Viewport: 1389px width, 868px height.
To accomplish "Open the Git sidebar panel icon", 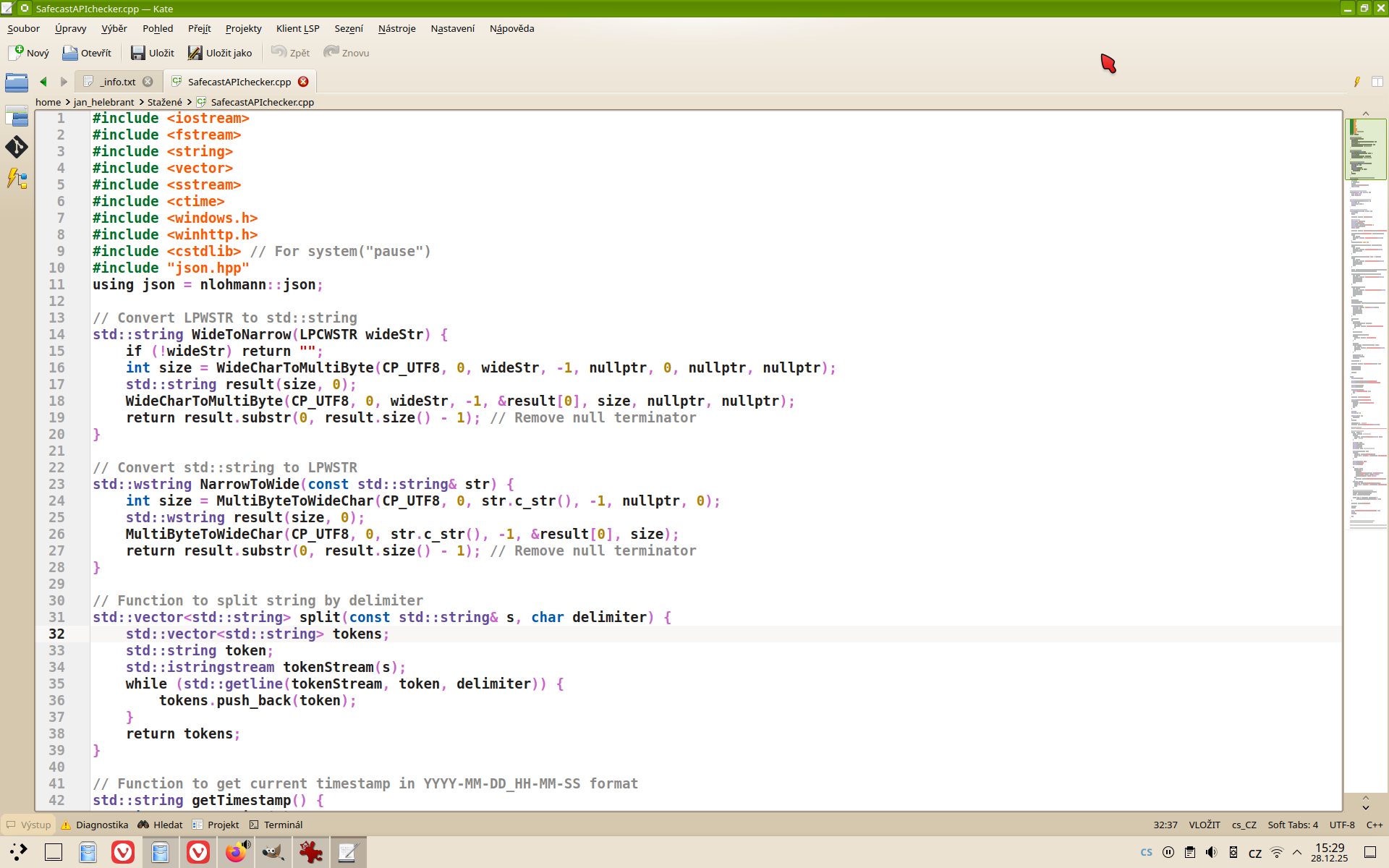I will coord(17,147).
